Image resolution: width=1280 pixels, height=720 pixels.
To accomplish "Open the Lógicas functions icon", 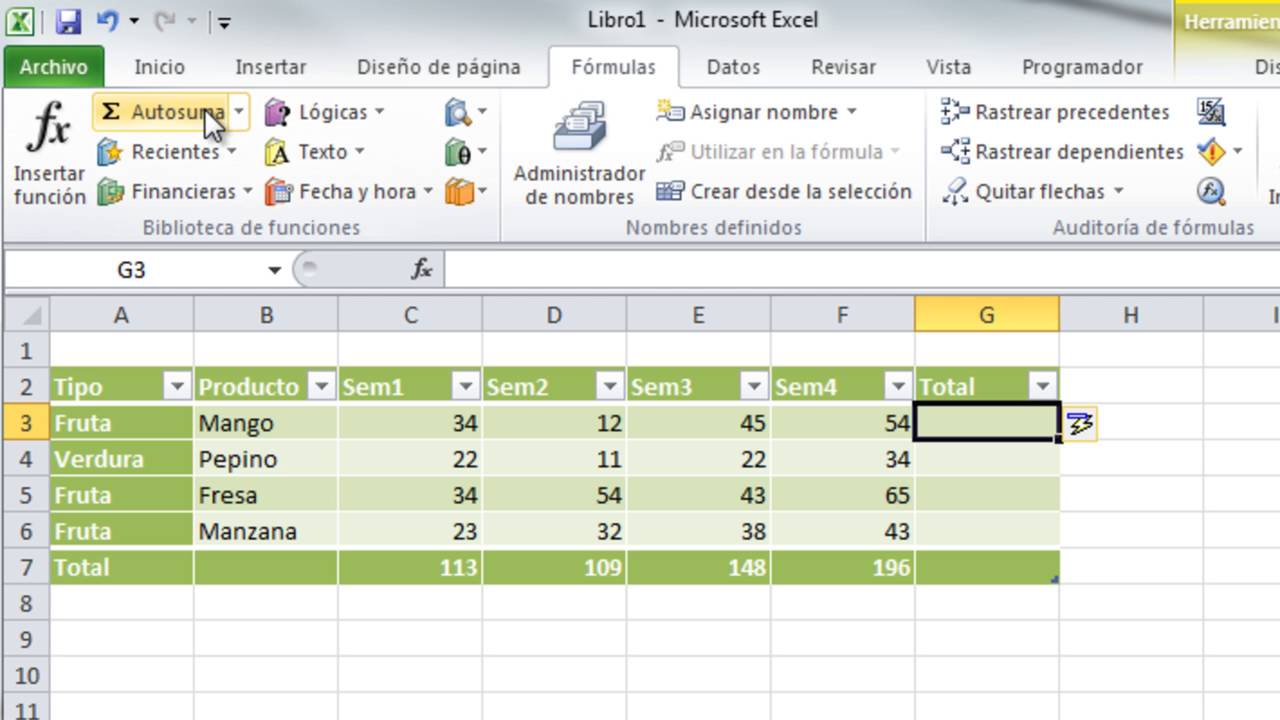I will [278, 112].
